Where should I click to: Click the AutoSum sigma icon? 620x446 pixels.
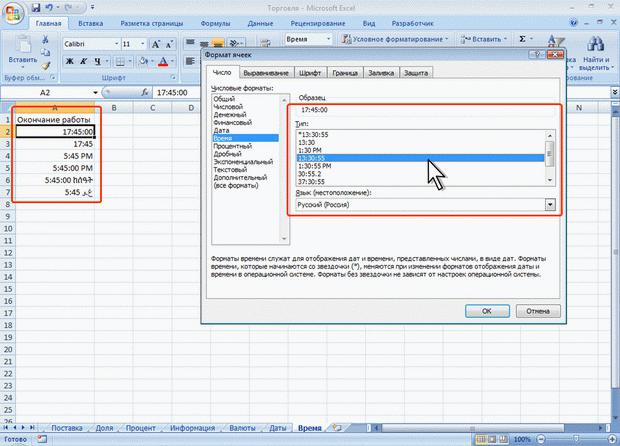[522, 39]
